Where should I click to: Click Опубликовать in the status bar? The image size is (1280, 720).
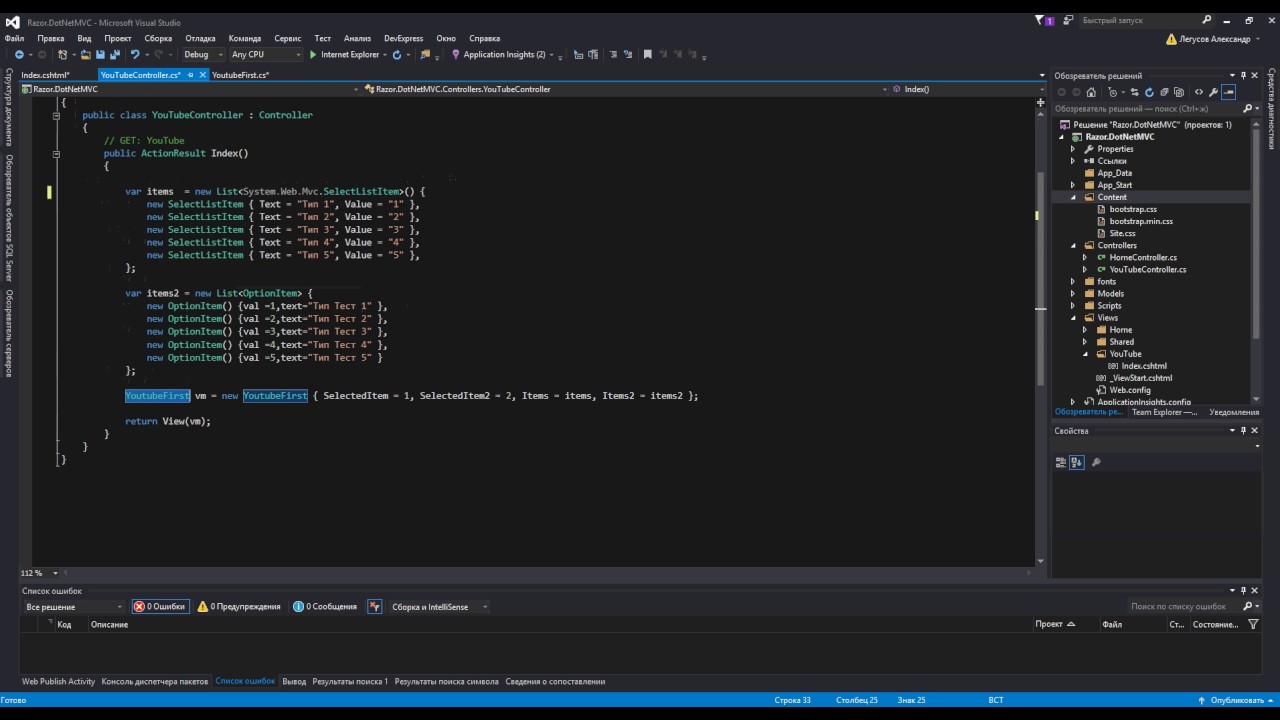(x=1236, y=700)
